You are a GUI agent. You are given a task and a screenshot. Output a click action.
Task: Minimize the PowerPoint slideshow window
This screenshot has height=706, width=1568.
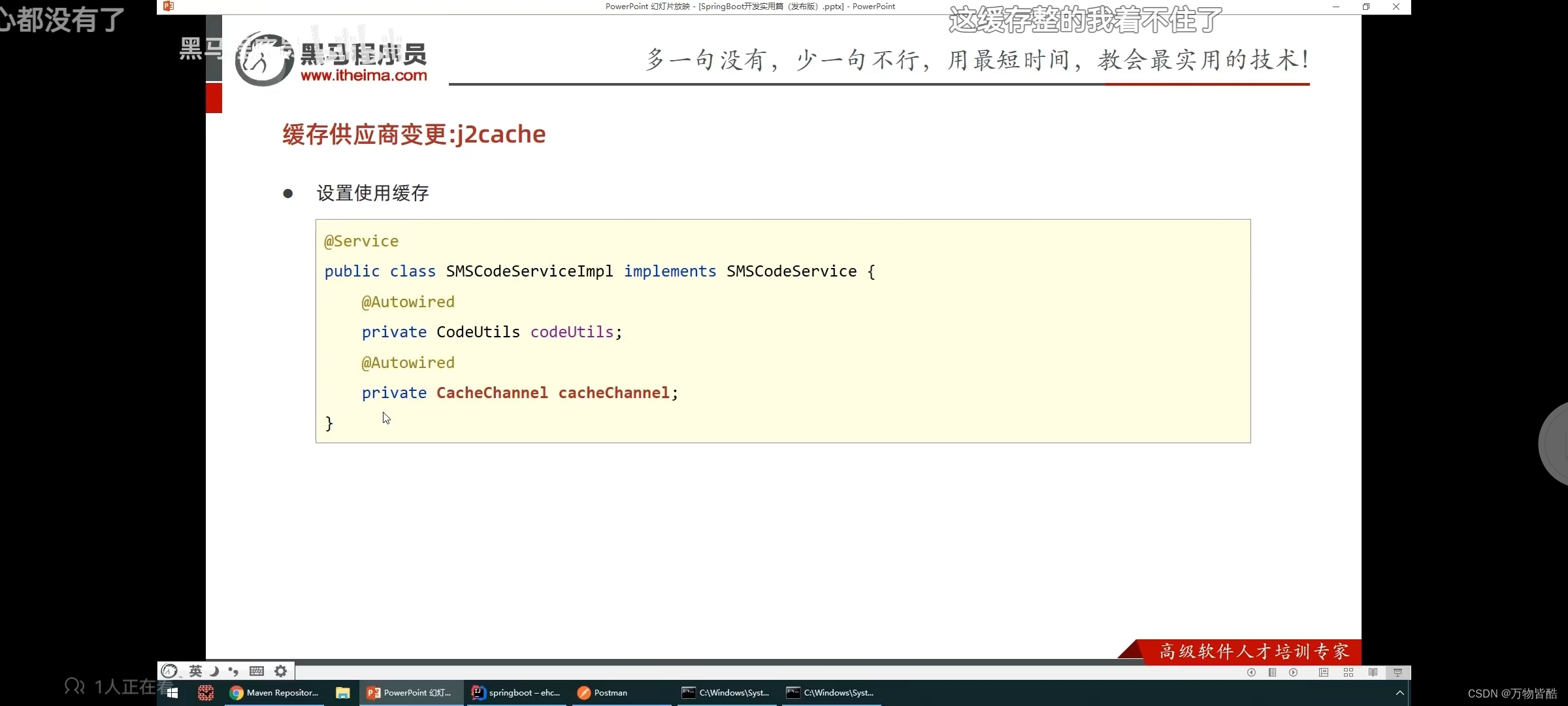coord(1336,7)
